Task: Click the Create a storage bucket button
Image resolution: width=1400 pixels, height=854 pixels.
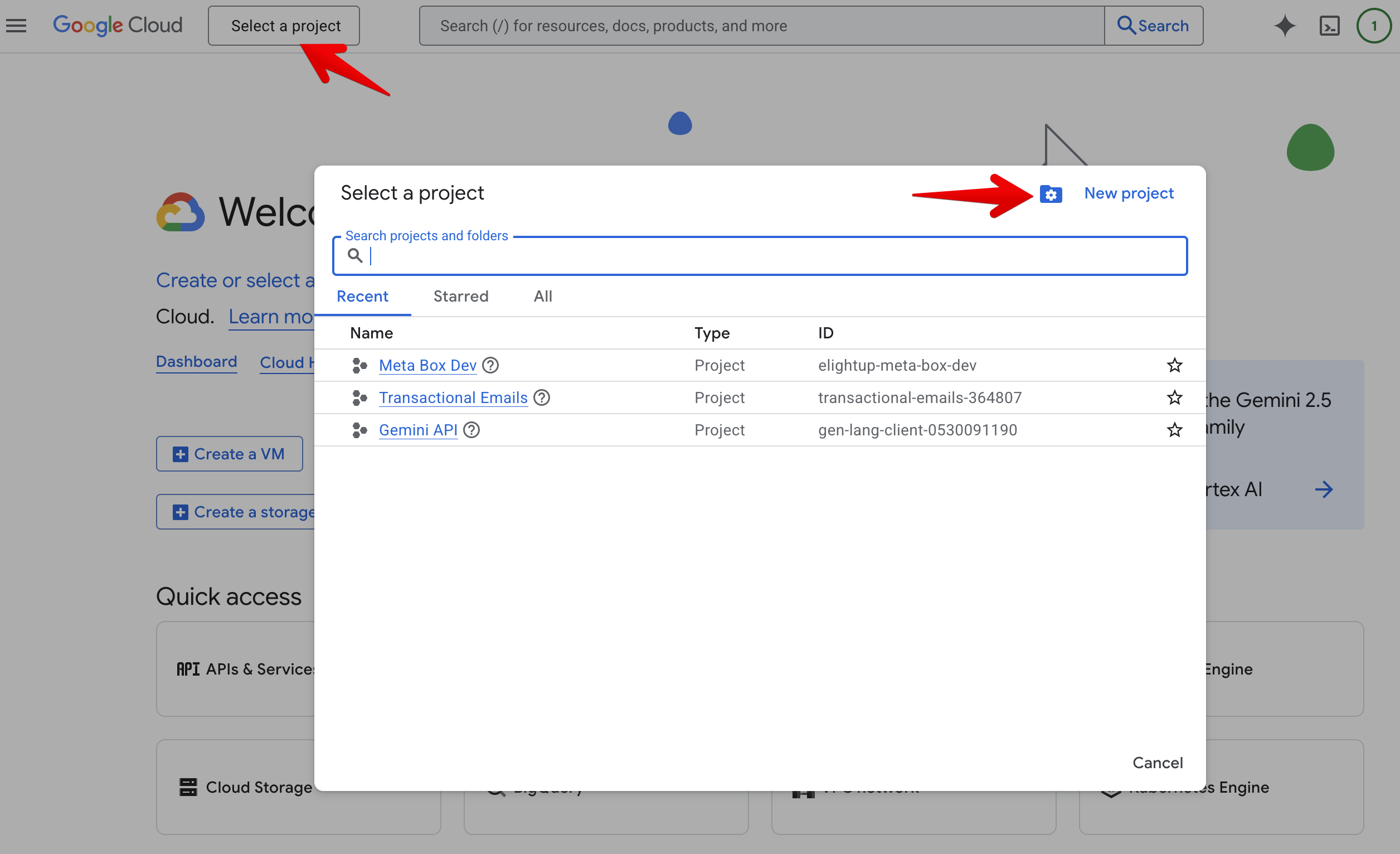Action: (236, 512)
